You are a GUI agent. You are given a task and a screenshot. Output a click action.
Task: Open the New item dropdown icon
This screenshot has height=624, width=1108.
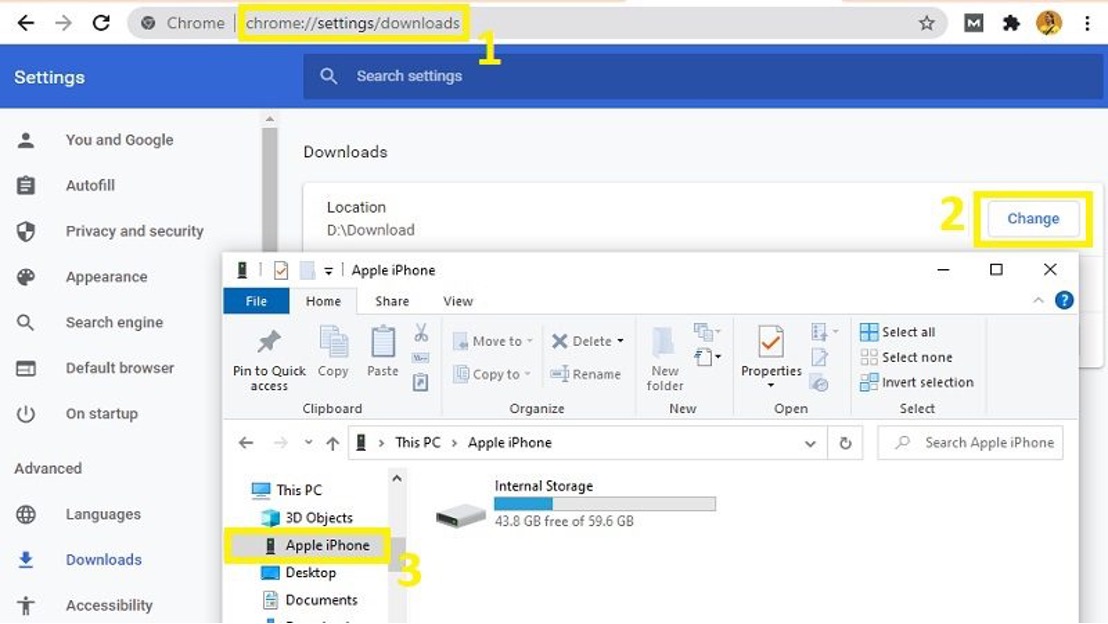pyautogui.click(x=707, y=331)
